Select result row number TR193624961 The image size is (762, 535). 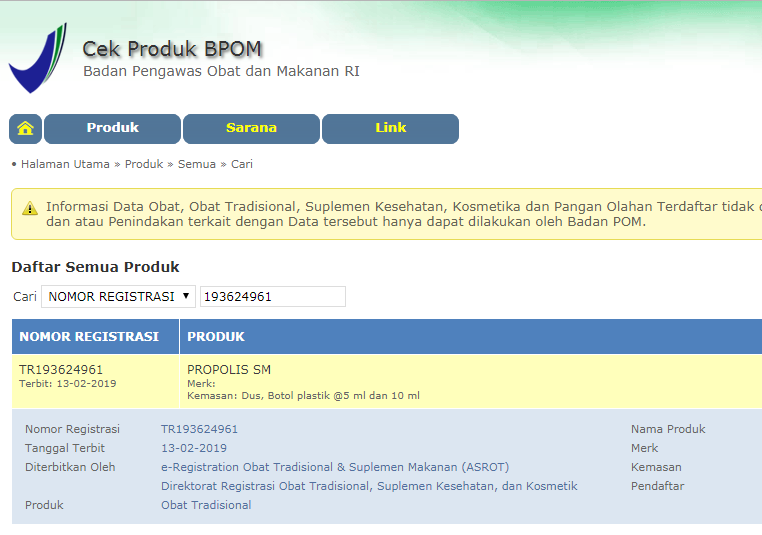point(61,370)
